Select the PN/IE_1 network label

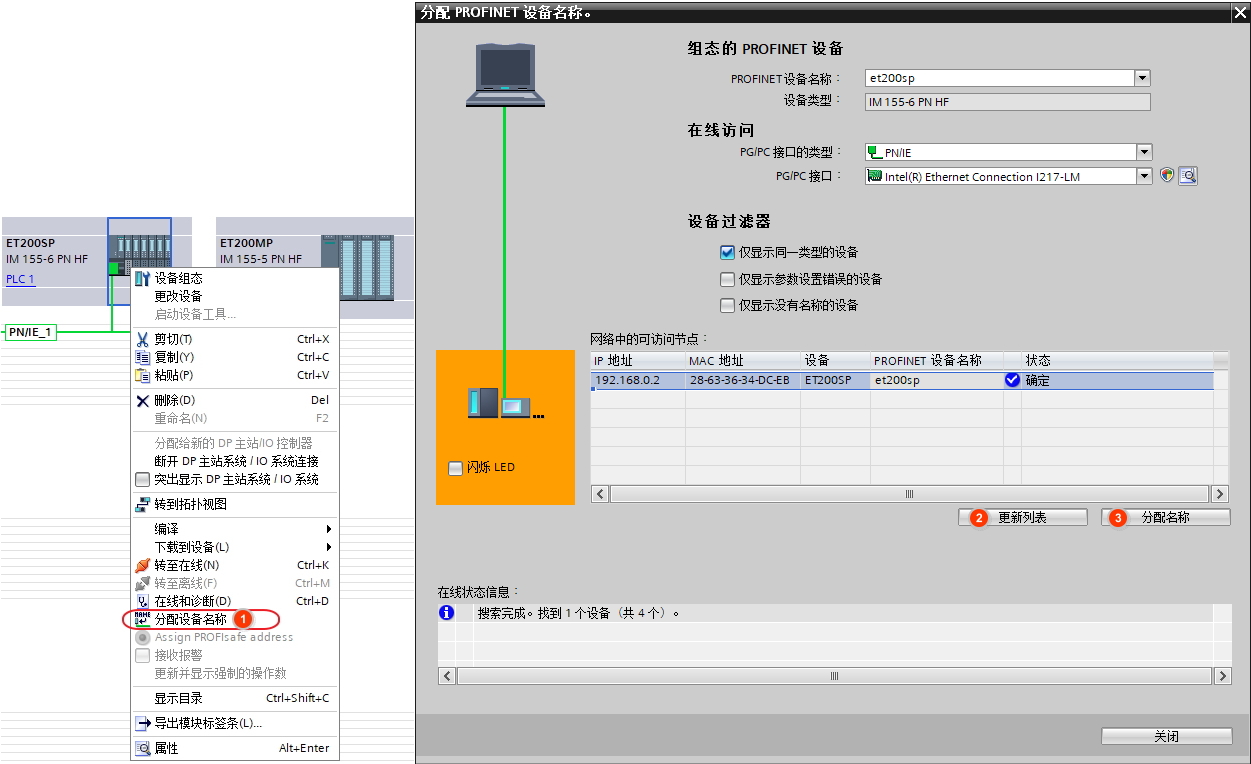point(31,332)
